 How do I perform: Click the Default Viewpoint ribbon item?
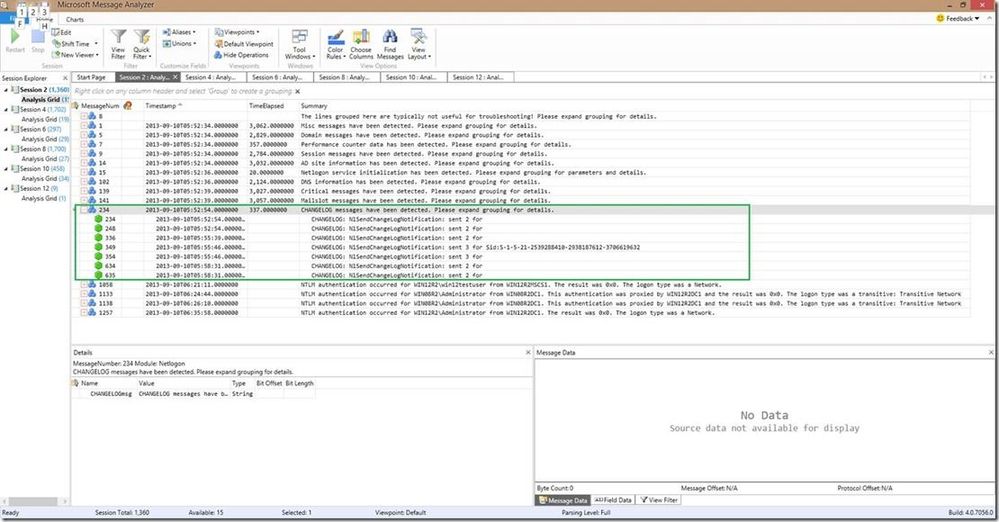[244, 44]
